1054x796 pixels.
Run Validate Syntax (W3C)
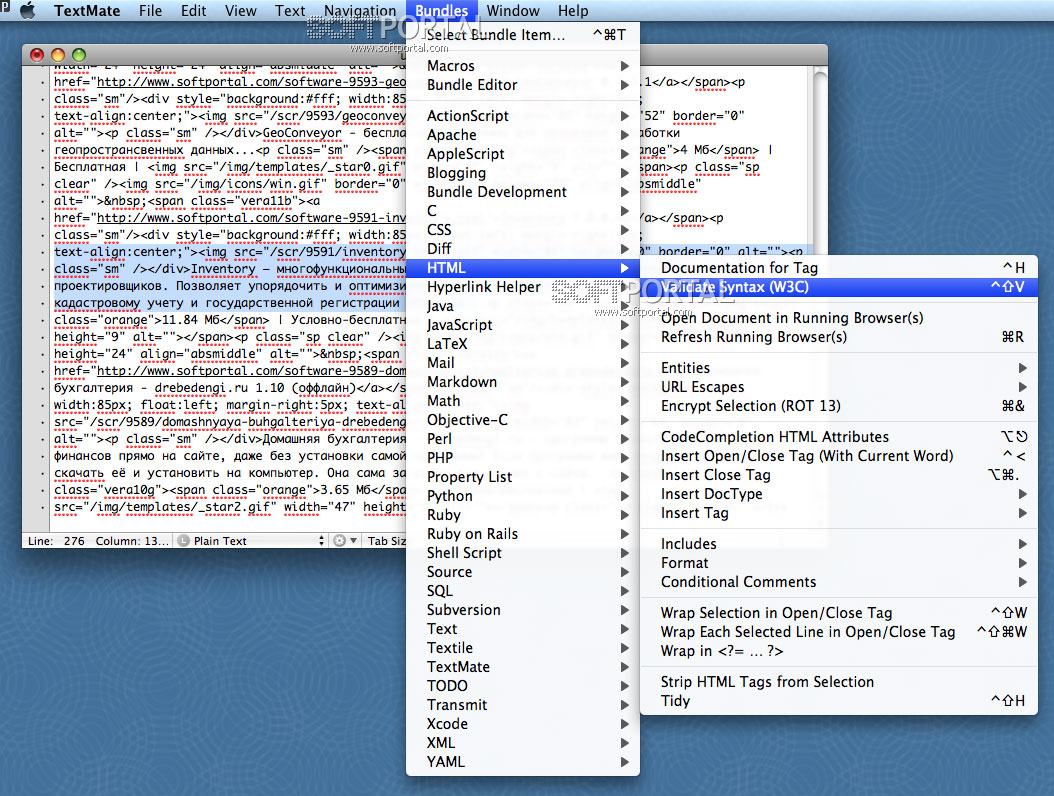839,287
